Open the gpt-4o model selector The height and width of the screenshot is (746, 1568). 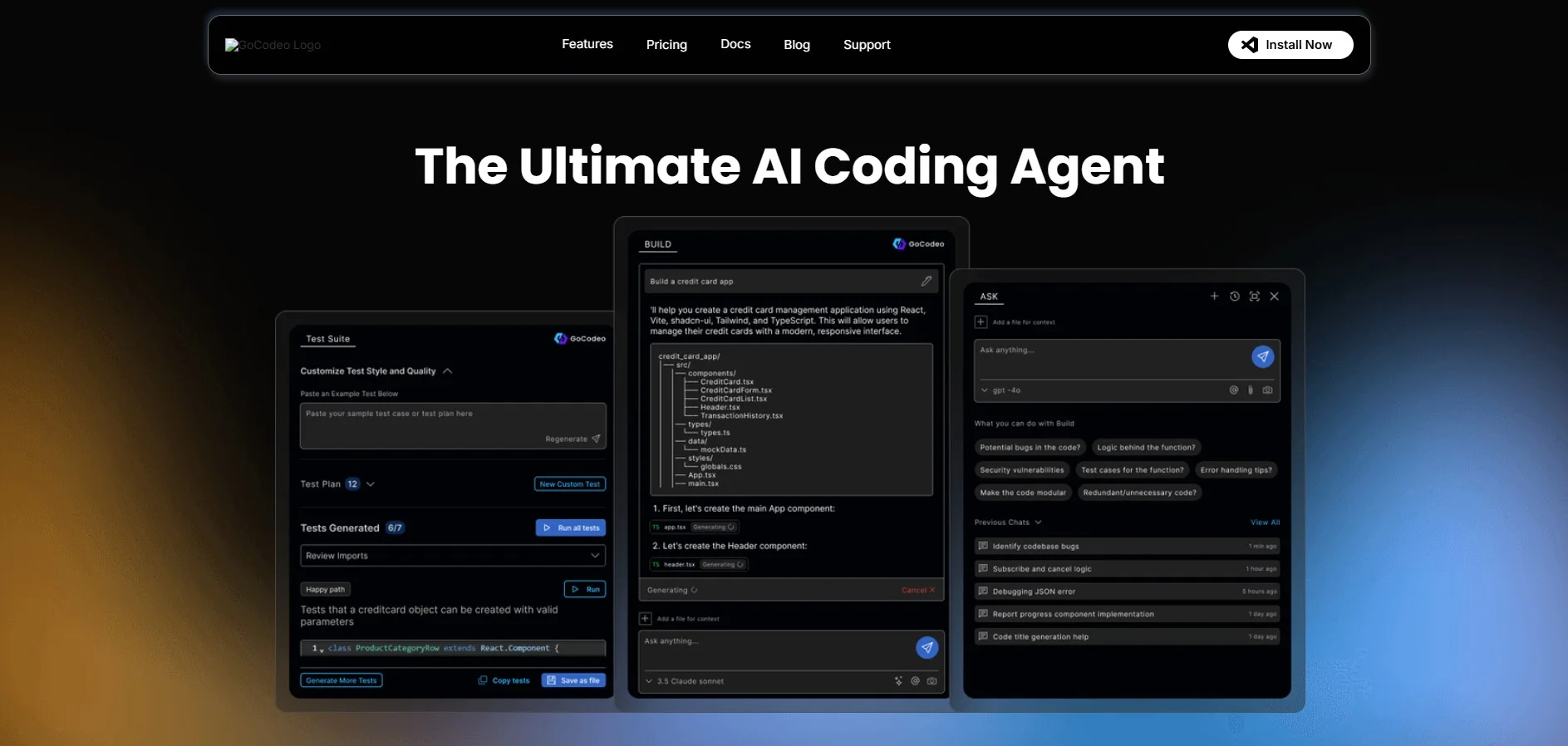click(1001, 390)
